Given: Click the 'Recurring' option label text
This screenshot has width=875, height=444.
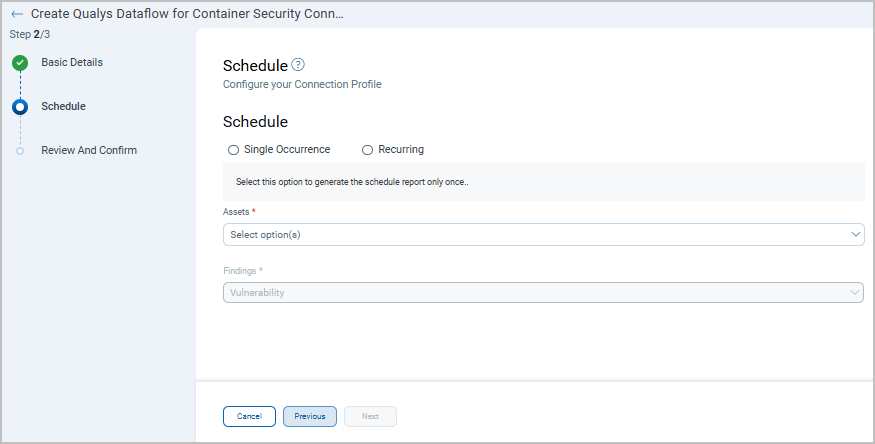Looking at the screenshot, I should 401,150.
